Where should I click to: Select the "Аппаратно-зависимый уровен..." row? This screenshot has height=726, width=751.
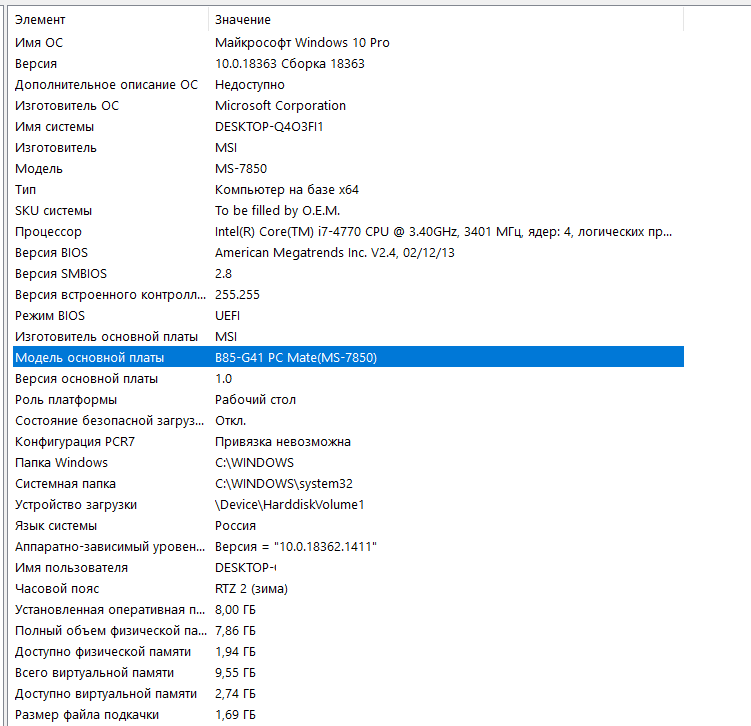coord(348,546)
